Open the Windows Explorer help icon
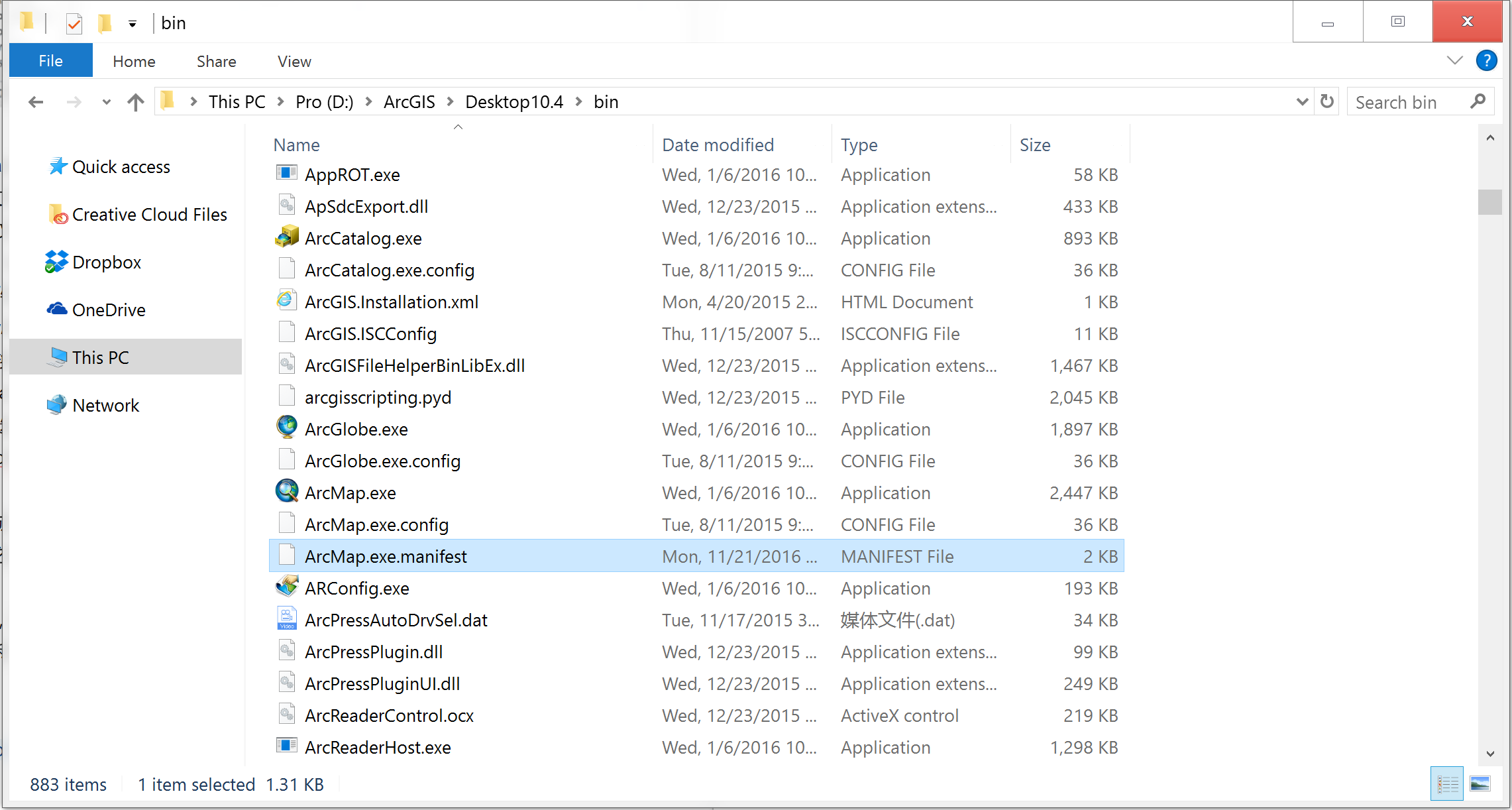Image resolution: width=1512 pixels, height=810 pixels. pos(1486,61)
